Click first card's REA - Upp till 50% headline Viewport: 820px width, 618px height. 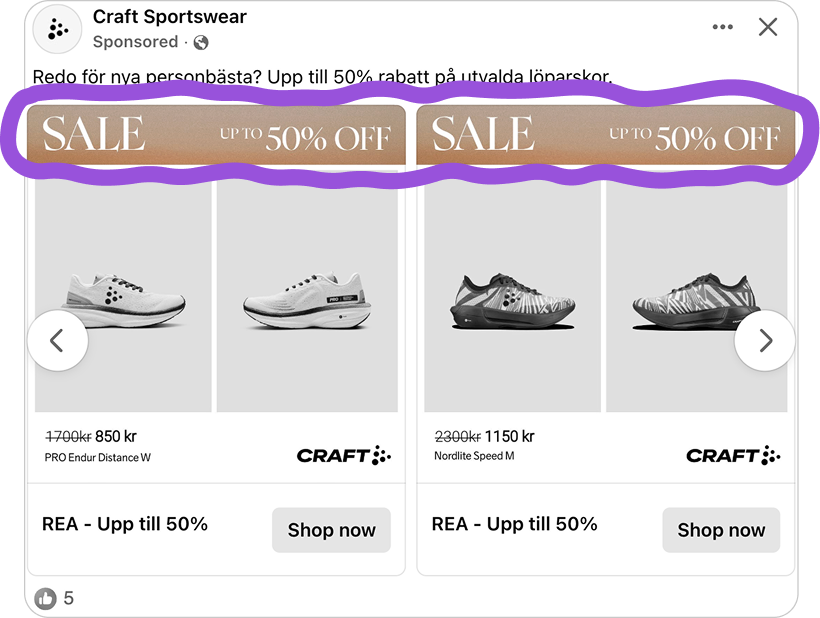pyautogui.click(x=125, y=524)
